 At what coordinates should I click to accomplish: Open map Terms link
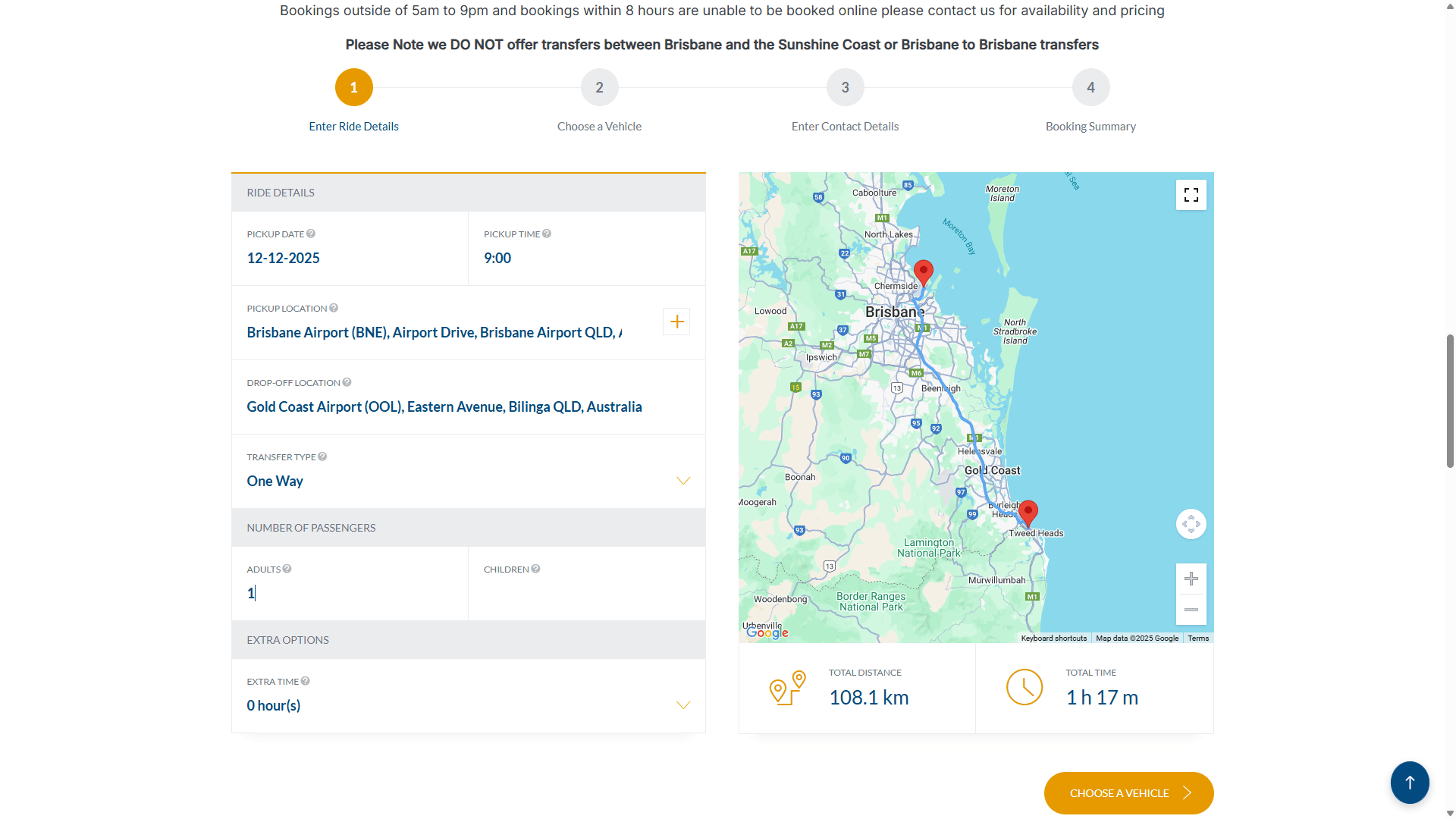click(x=1197, y=639)
